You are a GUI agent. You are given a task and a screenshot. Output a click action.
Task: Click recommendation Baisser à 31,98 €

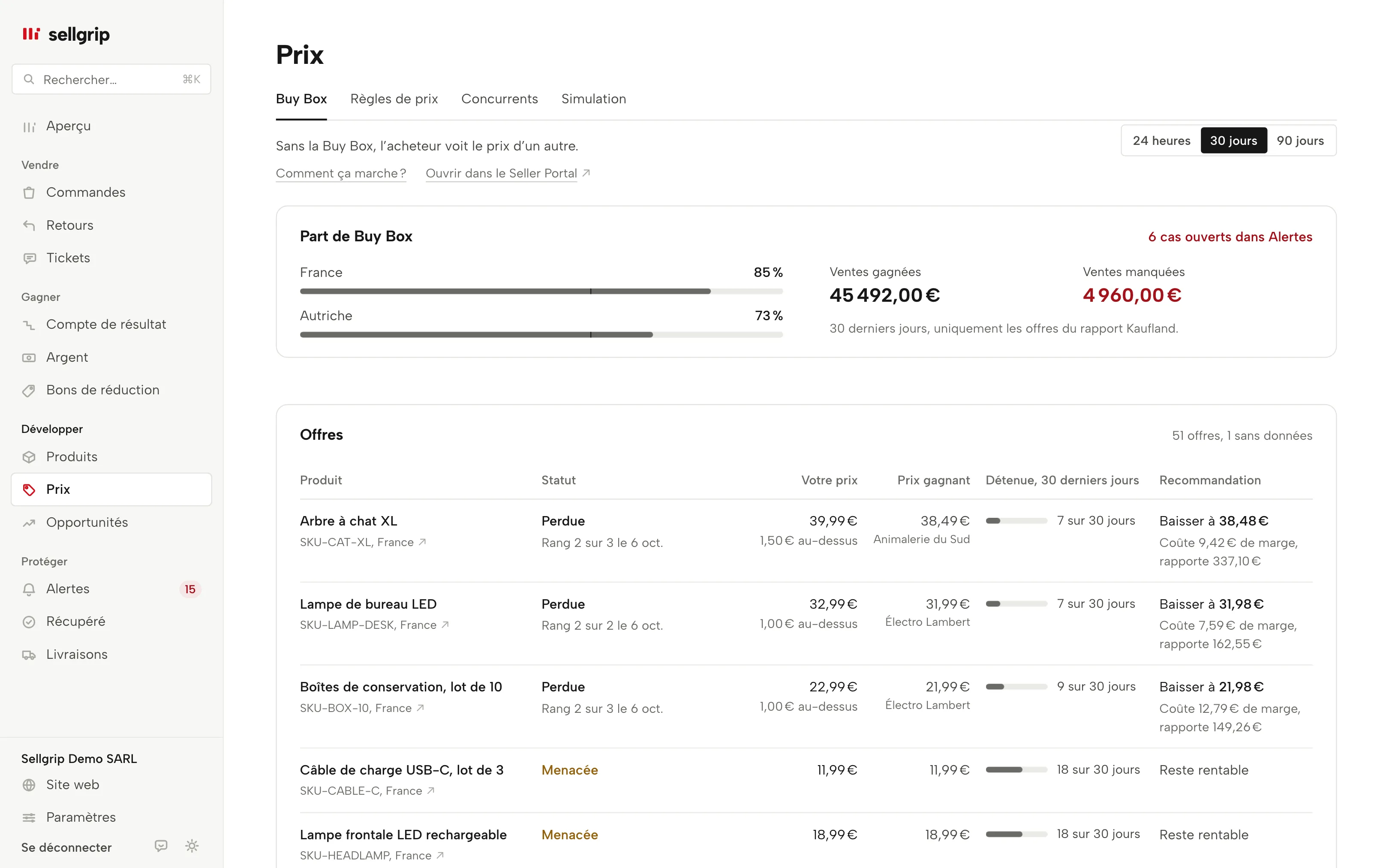click(1212, 604)
